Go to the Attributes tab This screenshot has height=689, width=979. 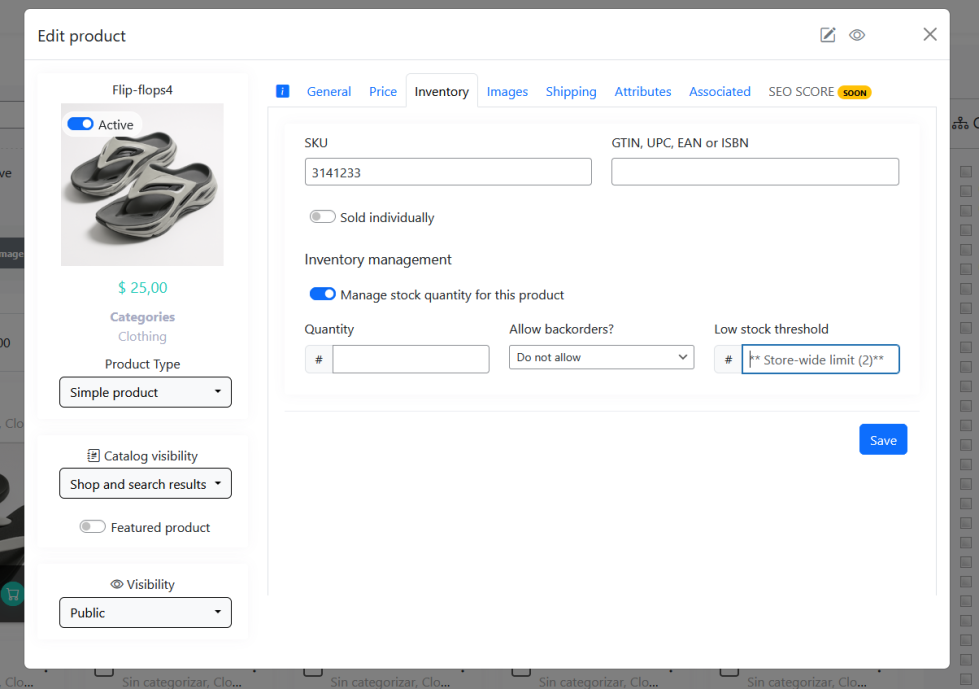[642, 92]
